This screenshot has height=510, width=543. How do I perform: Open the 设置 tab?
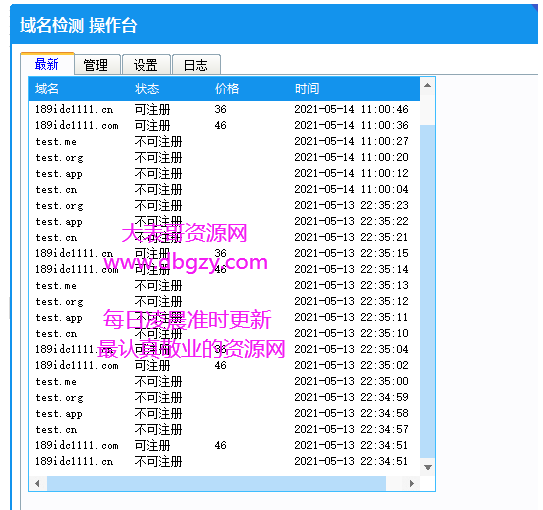[x=146, y=65]
